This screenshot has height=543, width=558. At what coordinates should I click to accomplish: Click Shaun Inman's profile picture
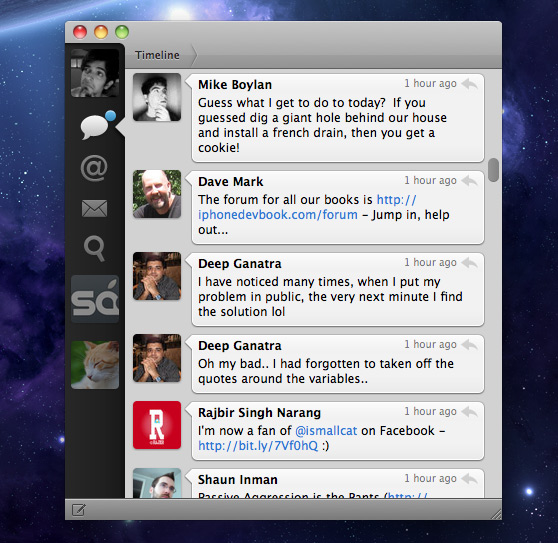point(157,483)
